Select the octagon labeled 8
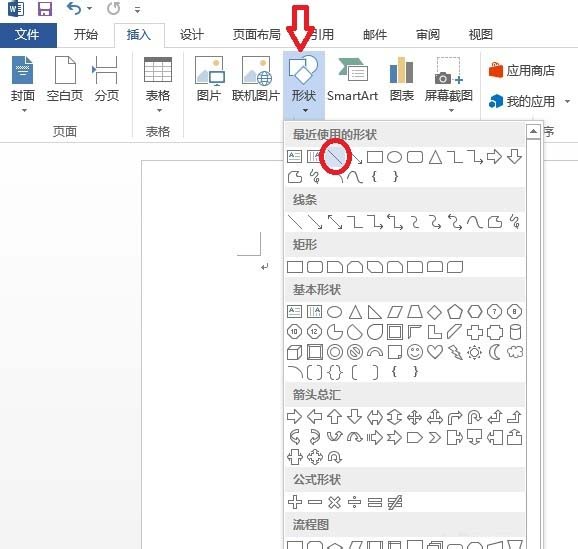 click(514, 312)
